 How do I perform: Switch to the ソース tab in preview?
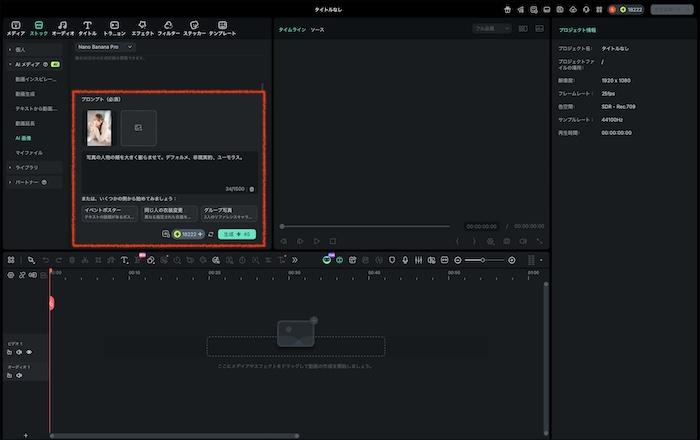[317, 30]
